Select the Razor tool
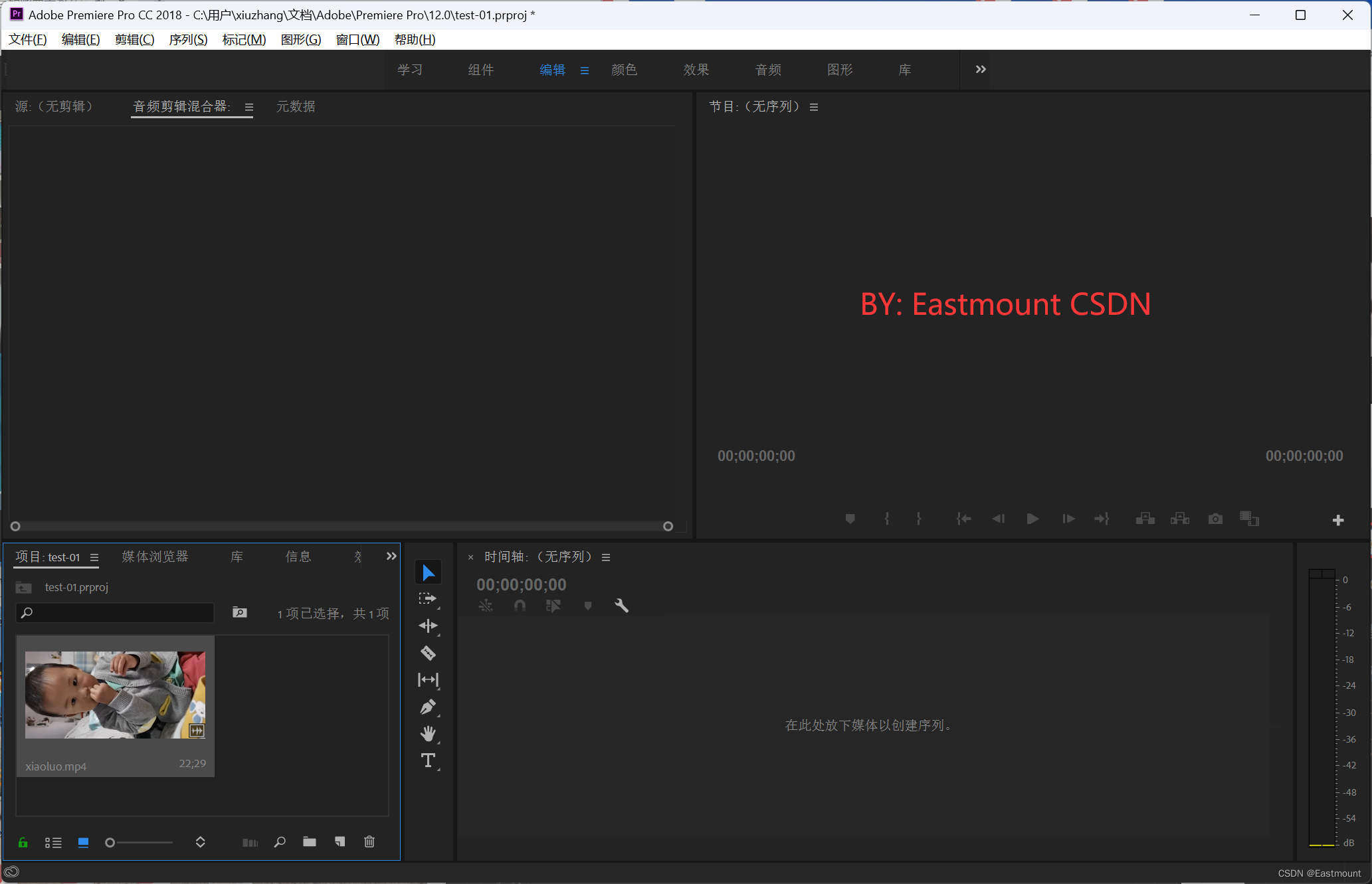Screen dimensions: 1372x884 point(429,654)
